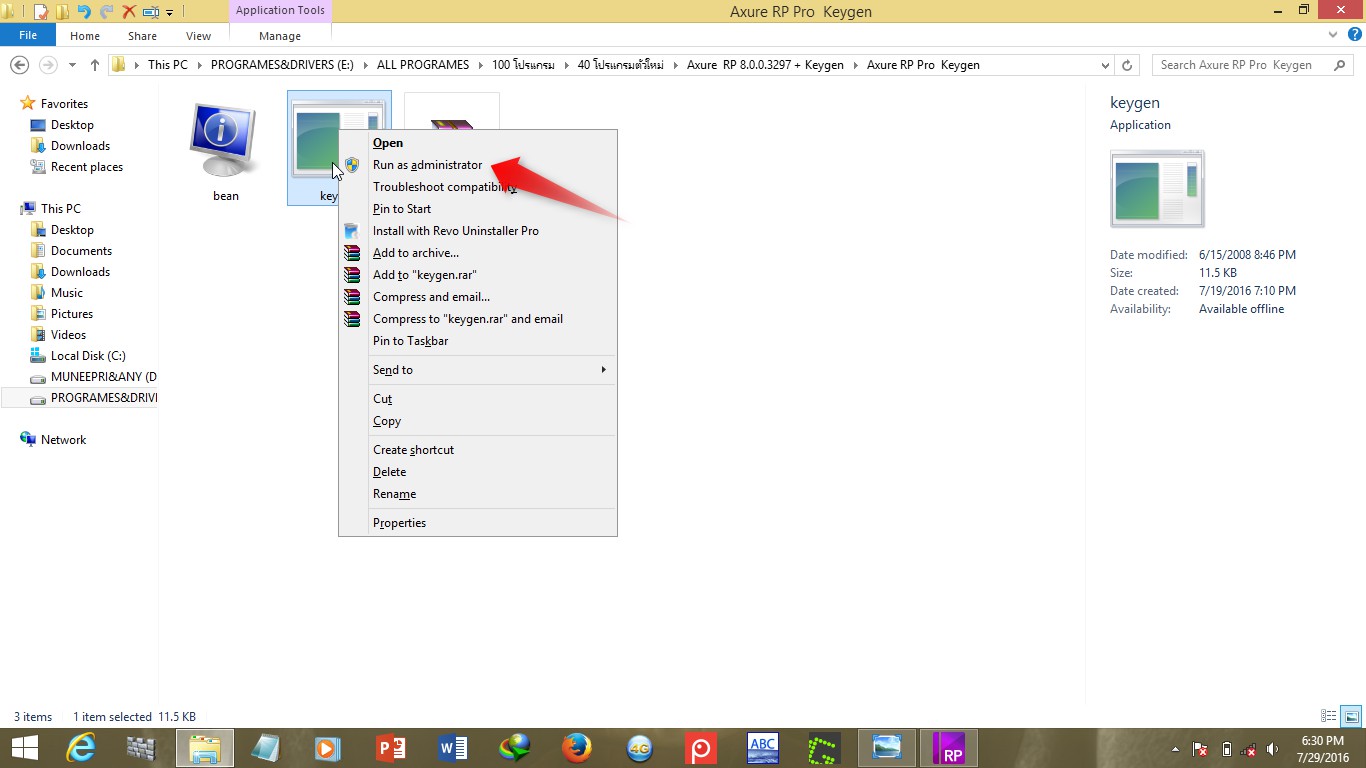Open the Windows Start button
Image resolution: width=1366 pixels, height=768 pixels.
coord(24,747)
